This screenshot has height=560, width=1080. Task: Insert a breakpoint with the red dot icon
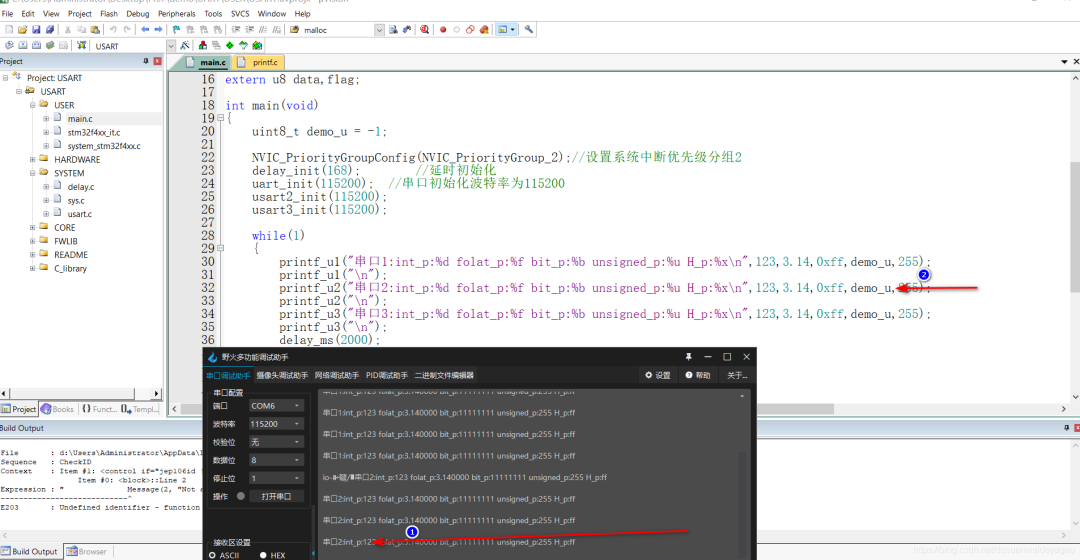click(443, 30)
